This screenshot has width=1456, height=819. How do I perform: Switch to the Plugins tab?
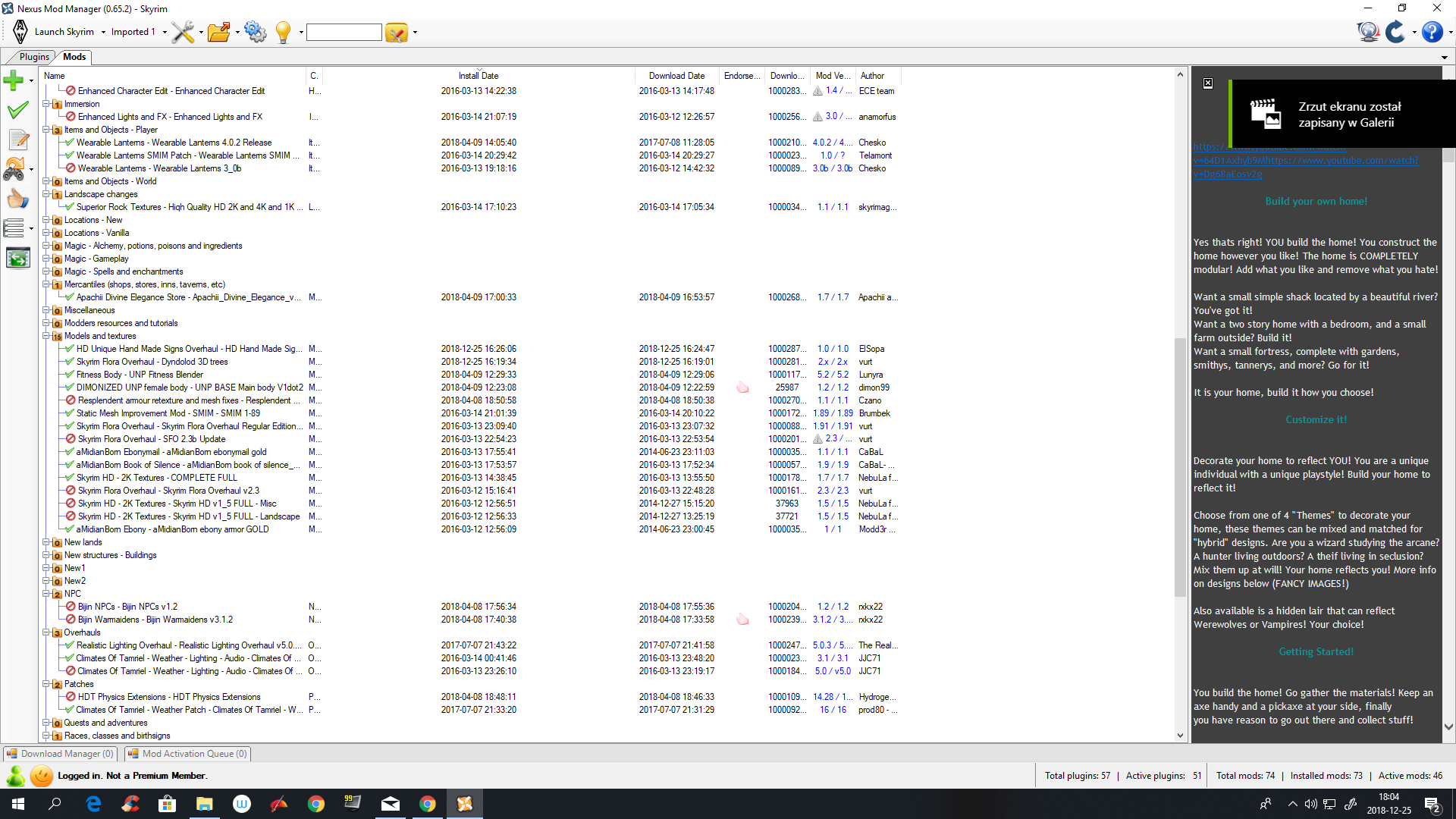tap(34, 57)
